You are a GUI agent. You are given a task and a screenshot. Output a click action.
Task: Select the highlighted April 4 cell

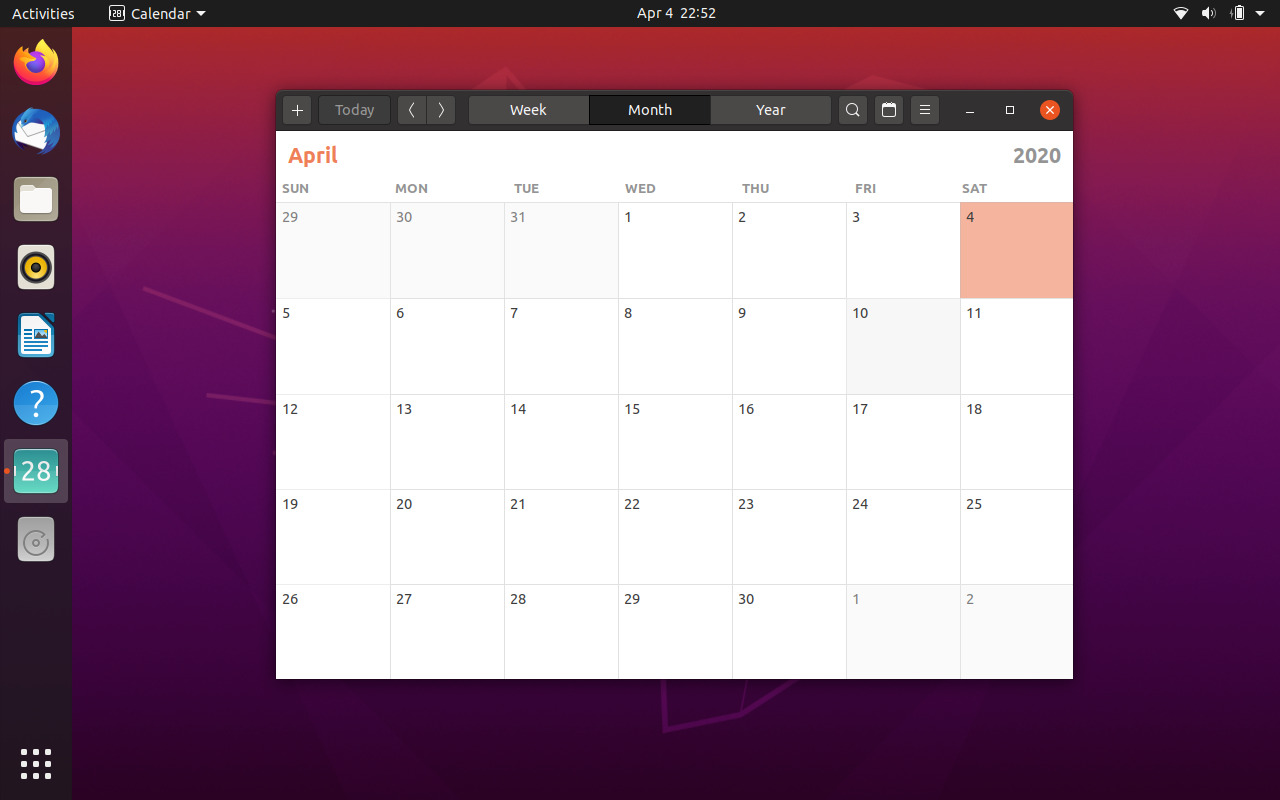click(1016, 250)
